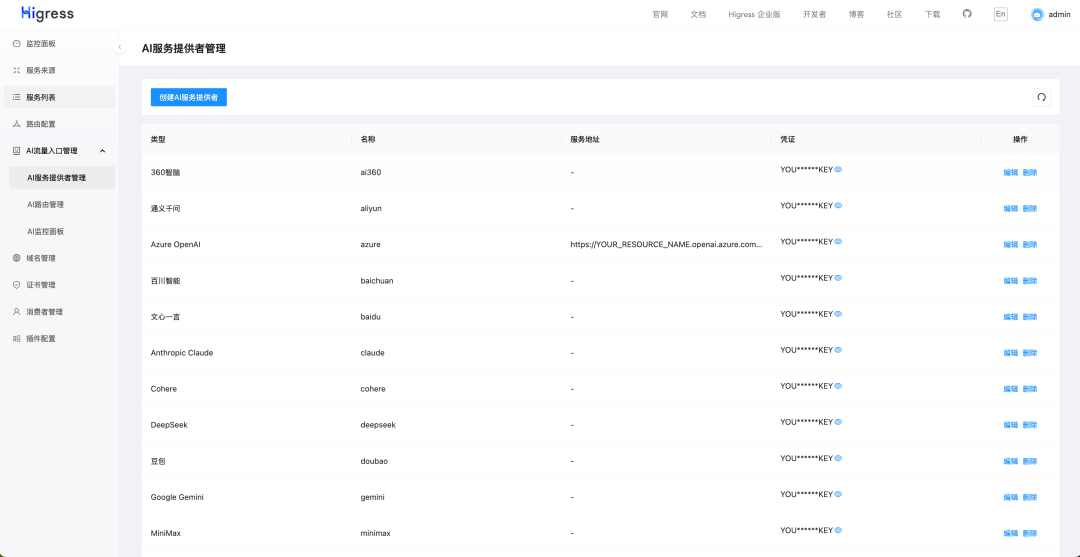Edit the azure provider
This screenshot has width=1080, height=557.
pos(1010,244)
